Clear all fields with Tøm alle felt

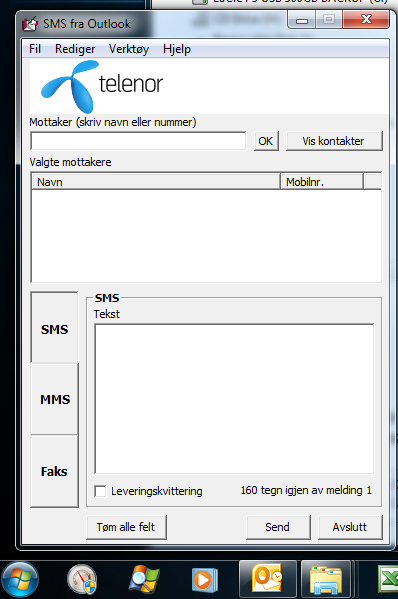pos(126,527)
